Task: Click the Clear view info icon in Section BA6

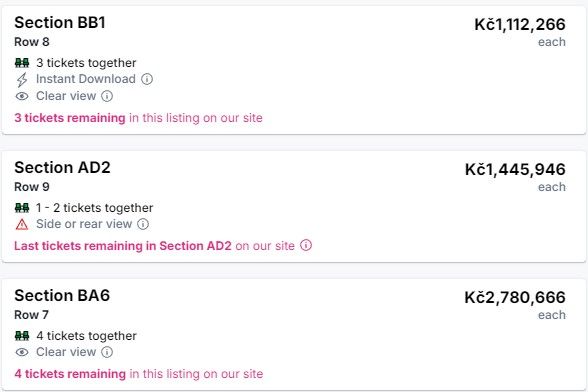Action: pyautogui.click(x=107, y=352)
